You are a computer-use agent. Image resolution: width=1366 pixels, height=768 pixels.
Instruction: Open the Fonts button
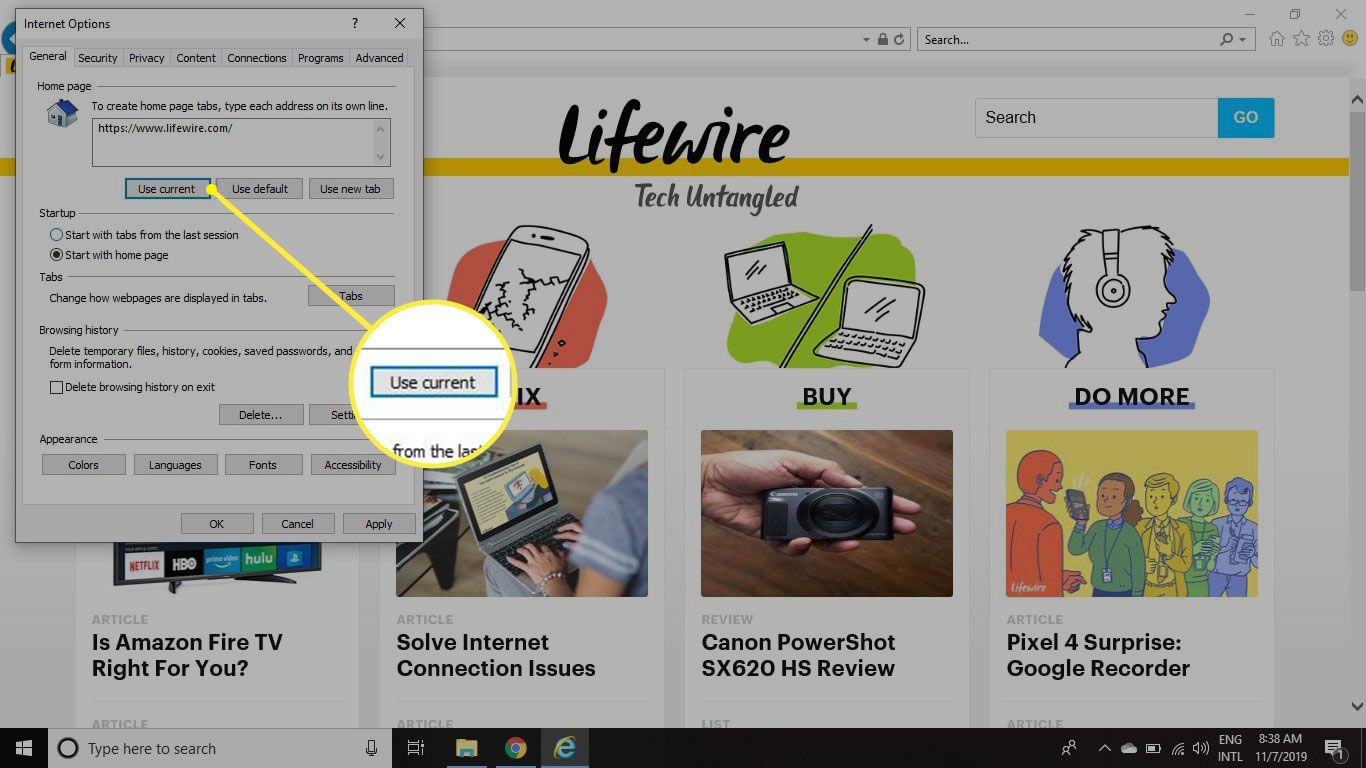click(263, 465)
